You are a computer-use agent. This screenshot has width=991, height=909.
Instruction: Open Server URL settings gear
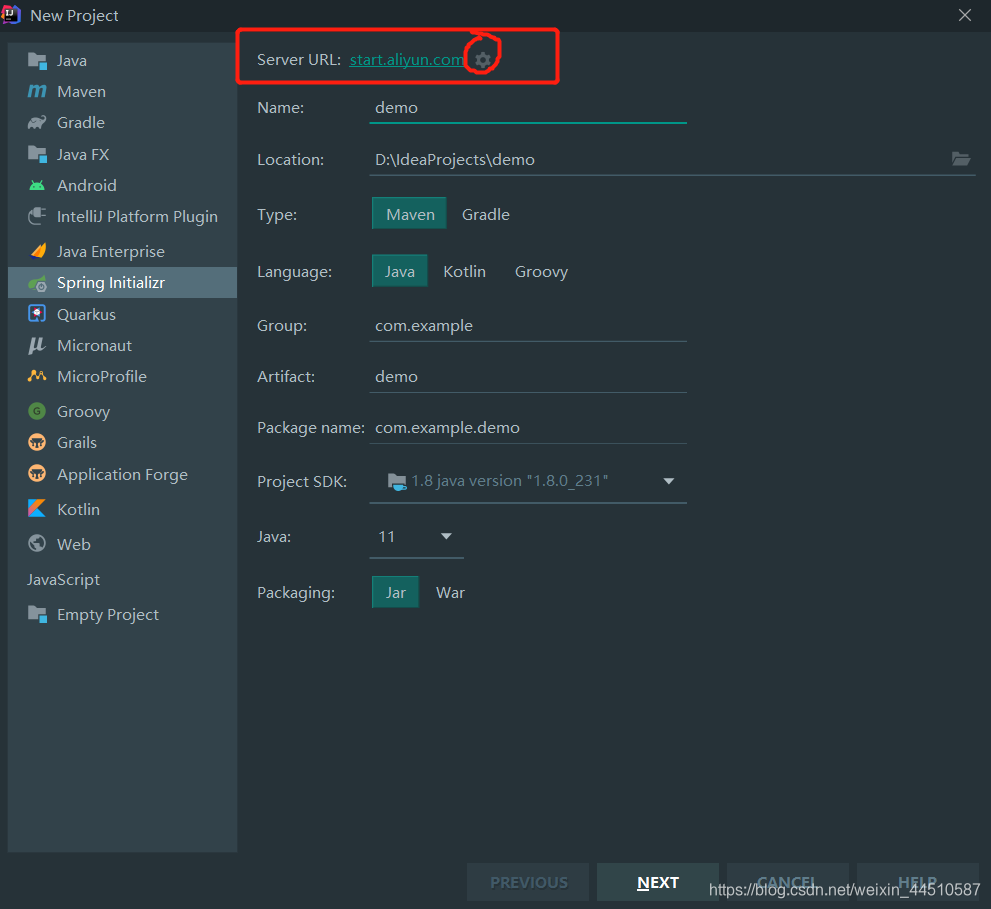click(483, 60)
